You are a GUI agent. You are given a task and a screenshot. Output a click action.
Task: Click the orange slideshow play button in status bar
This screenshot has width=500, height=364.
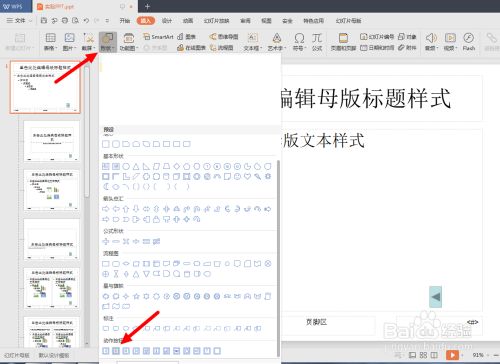[x=452, y=355]
